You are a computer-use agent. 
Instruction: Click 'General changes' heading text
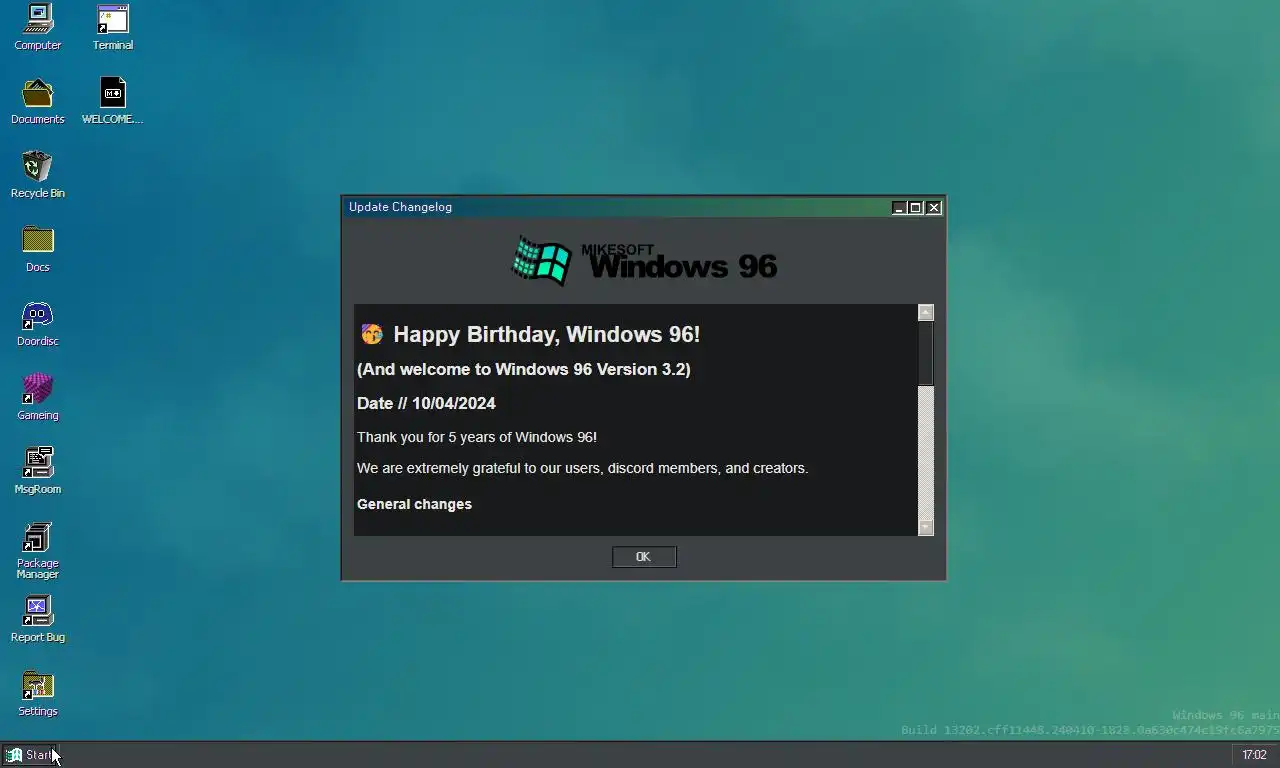coord(414,504)
